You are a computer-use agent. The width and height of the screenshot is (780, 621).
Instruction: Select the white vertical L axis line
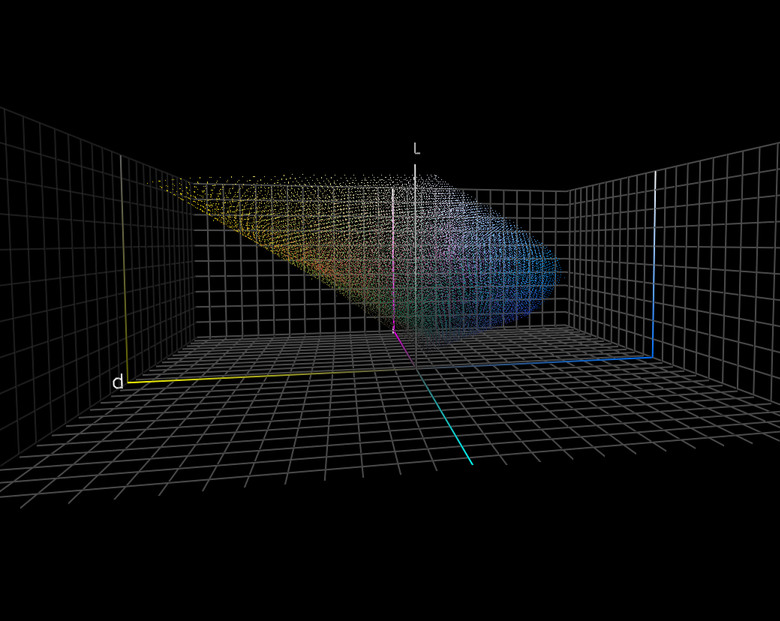415,266
